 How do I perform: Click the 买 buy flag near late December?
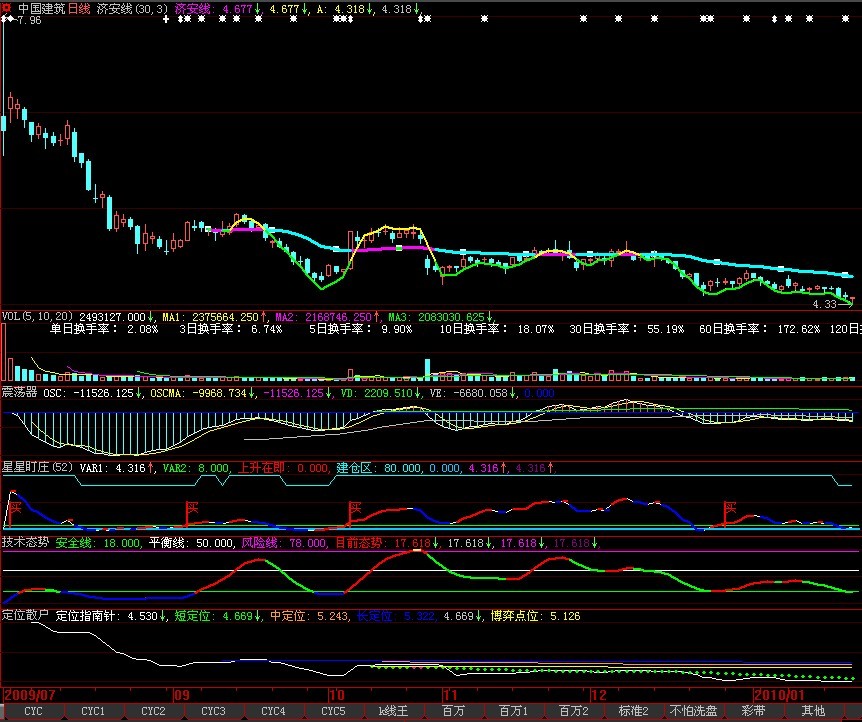[730, 509]
